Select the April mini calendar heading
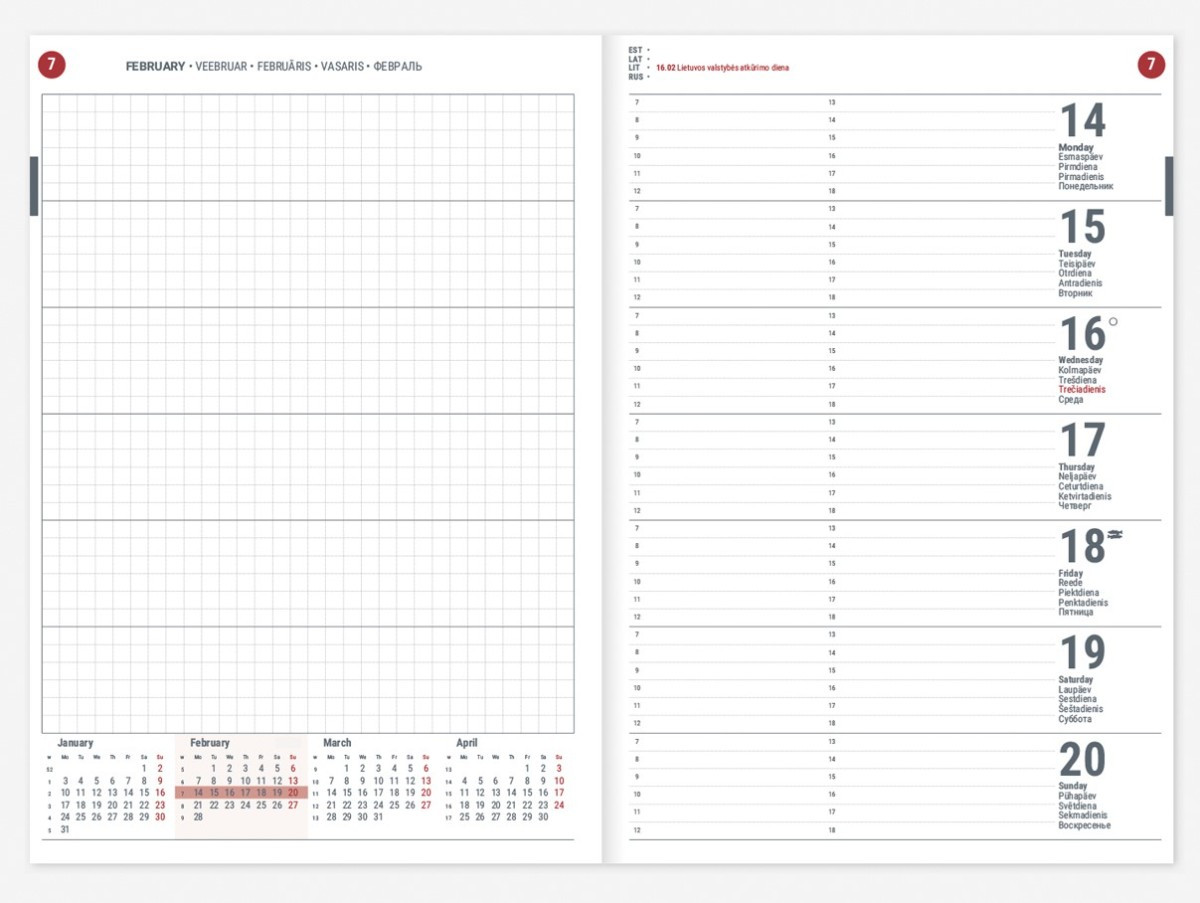The image size is (1200, 903). click(x=467, y=743)
